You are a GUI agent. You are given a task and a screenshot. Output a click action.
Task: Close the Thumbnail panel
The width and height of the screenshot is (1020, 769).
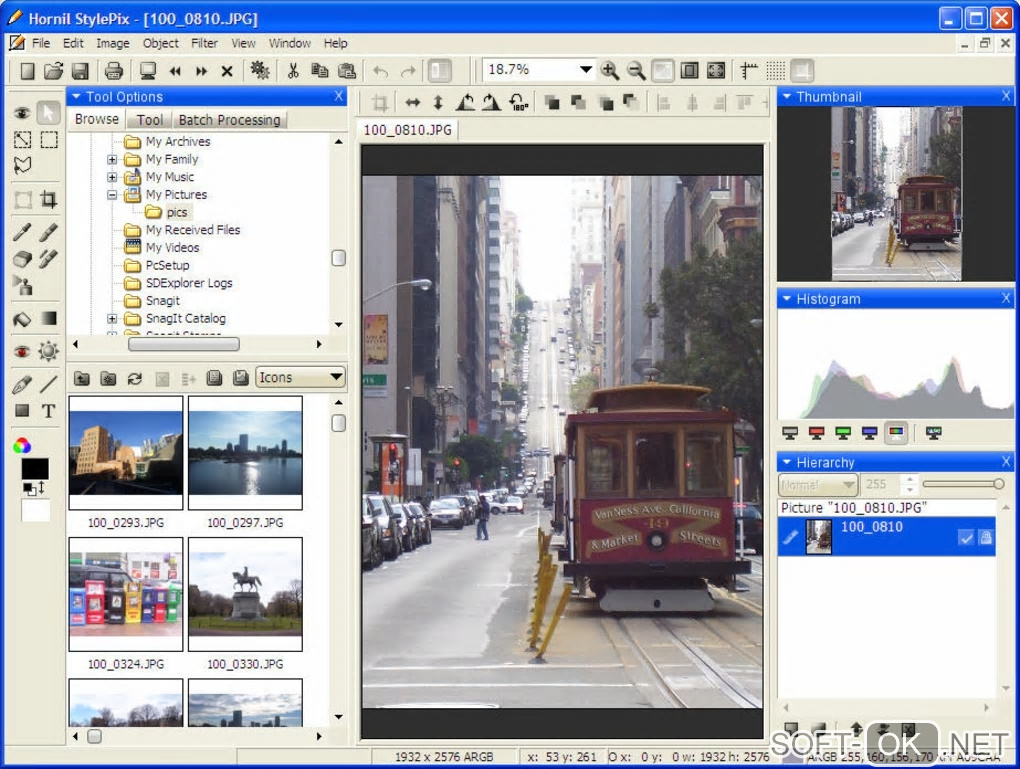(1006, 96)
